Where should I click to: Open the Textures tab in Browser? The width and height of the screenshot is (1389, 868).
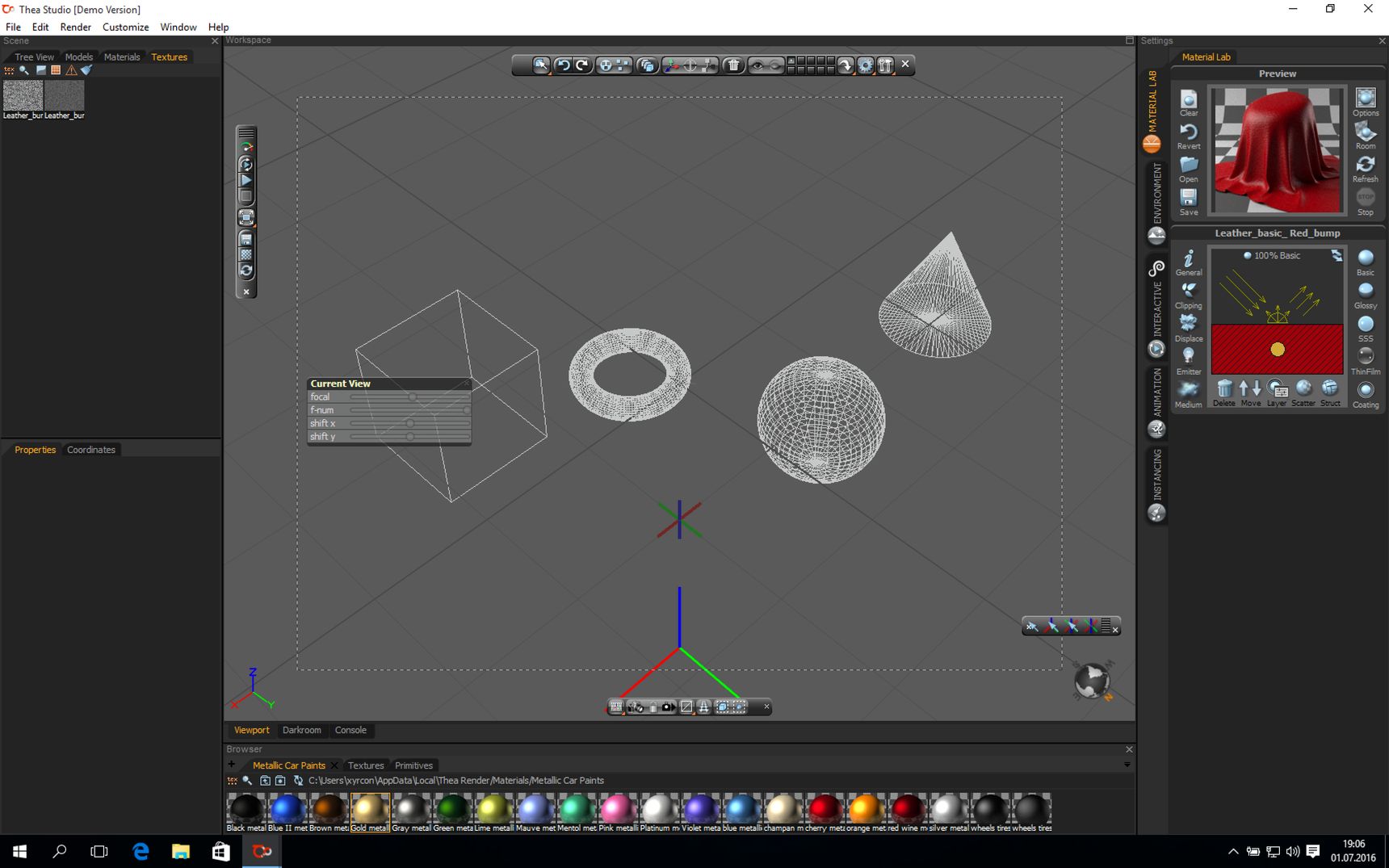(366, 765)
